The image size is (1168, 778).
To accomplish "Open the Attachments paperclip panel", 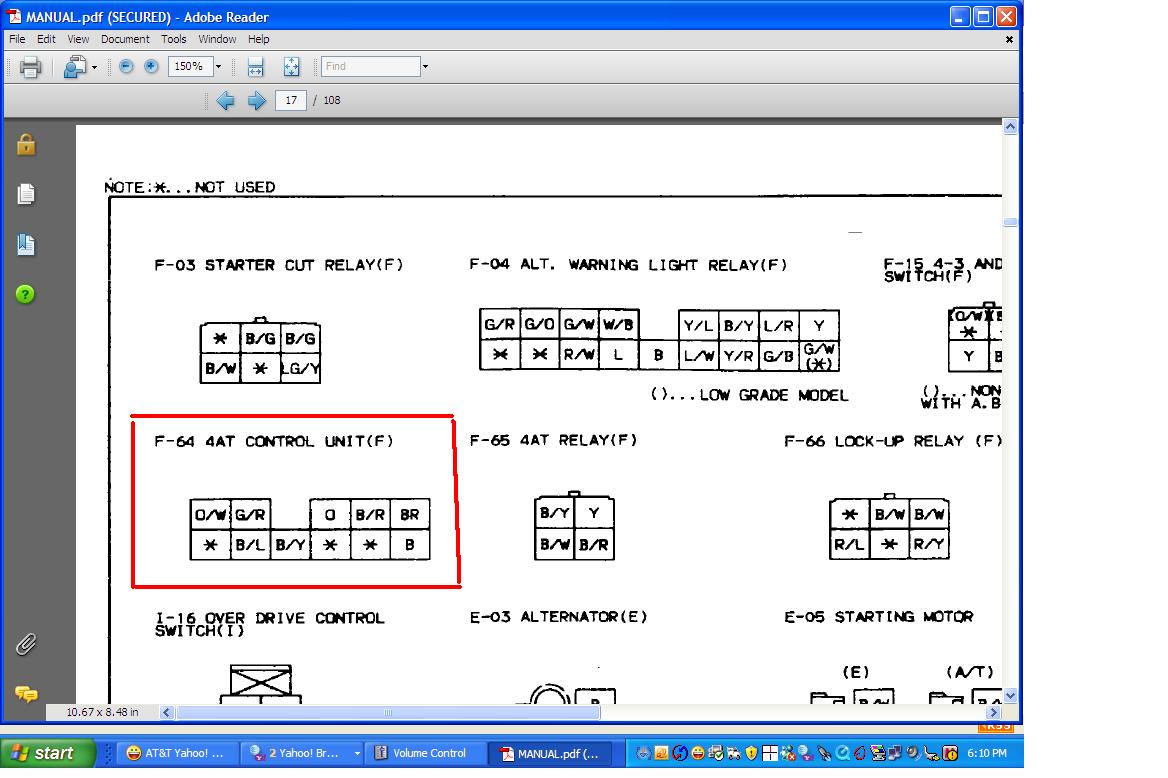I will click(26, 644).
